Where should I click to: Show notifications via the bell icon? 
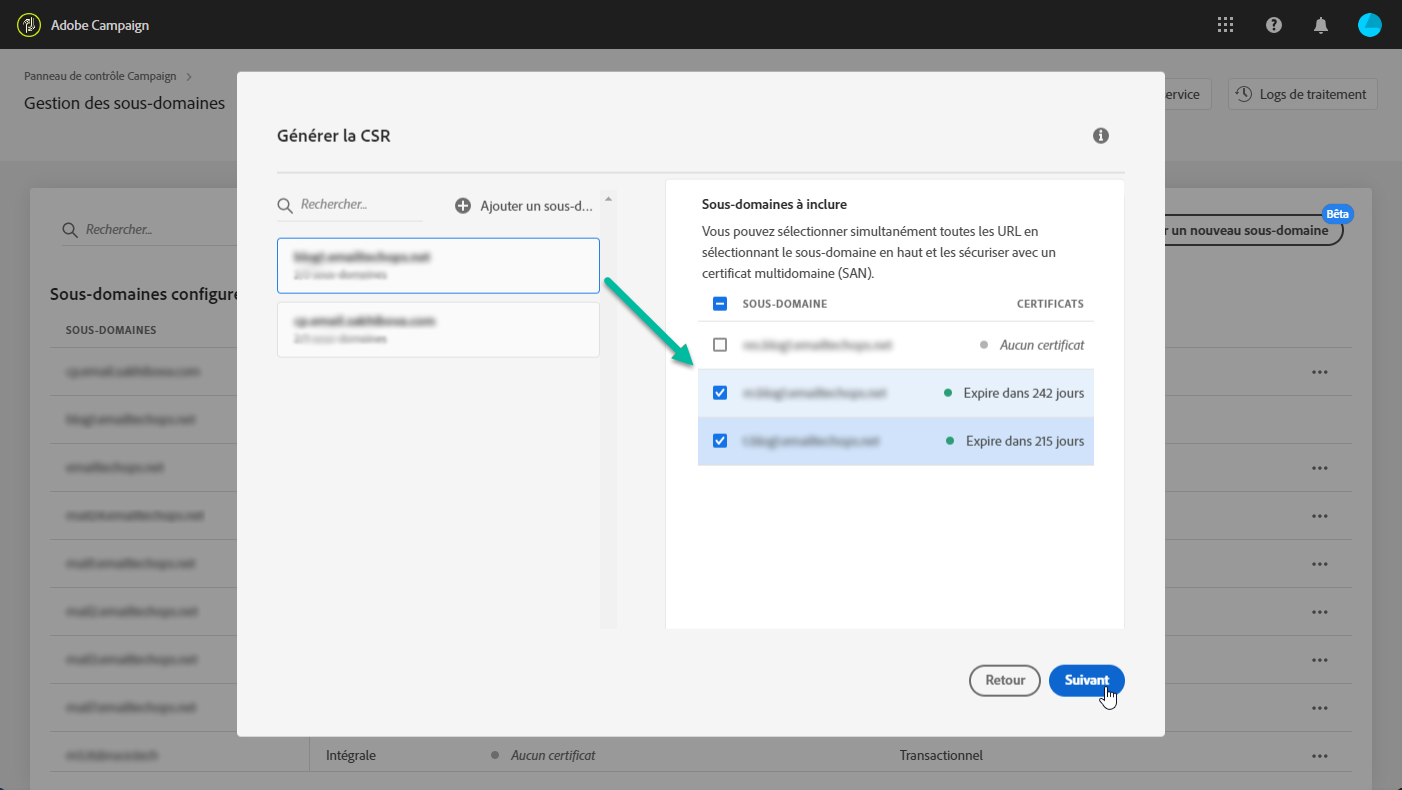(1321, 25)
